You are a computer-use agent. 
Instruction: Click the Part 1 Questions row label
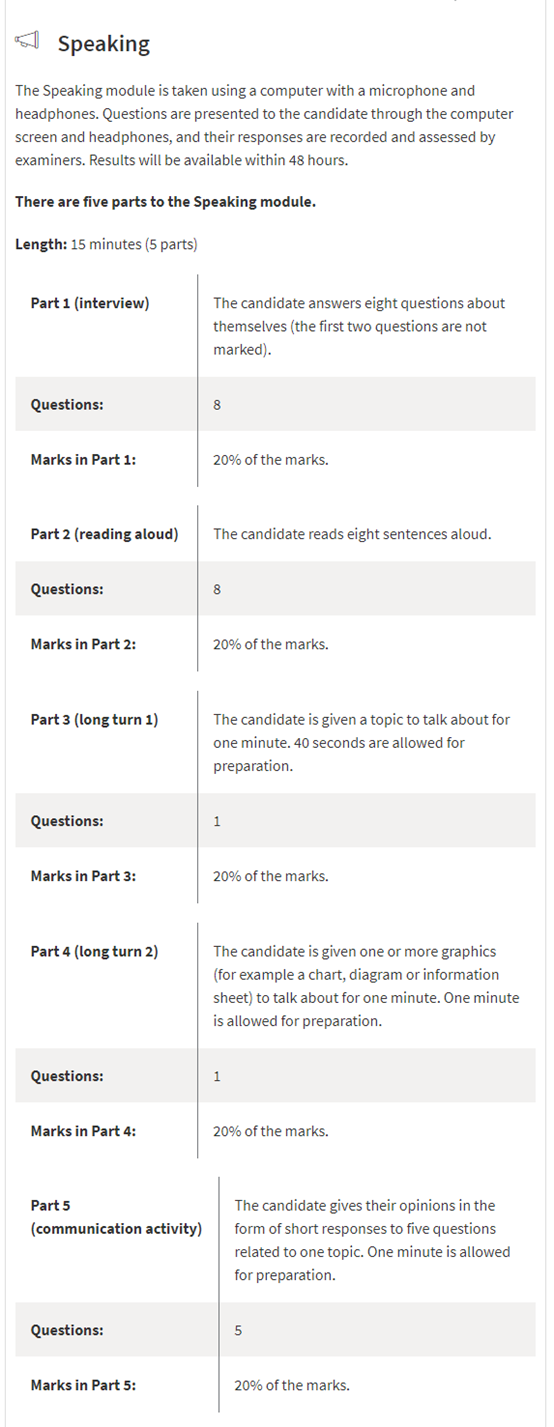pyautogui.click(x=67, y=405)
